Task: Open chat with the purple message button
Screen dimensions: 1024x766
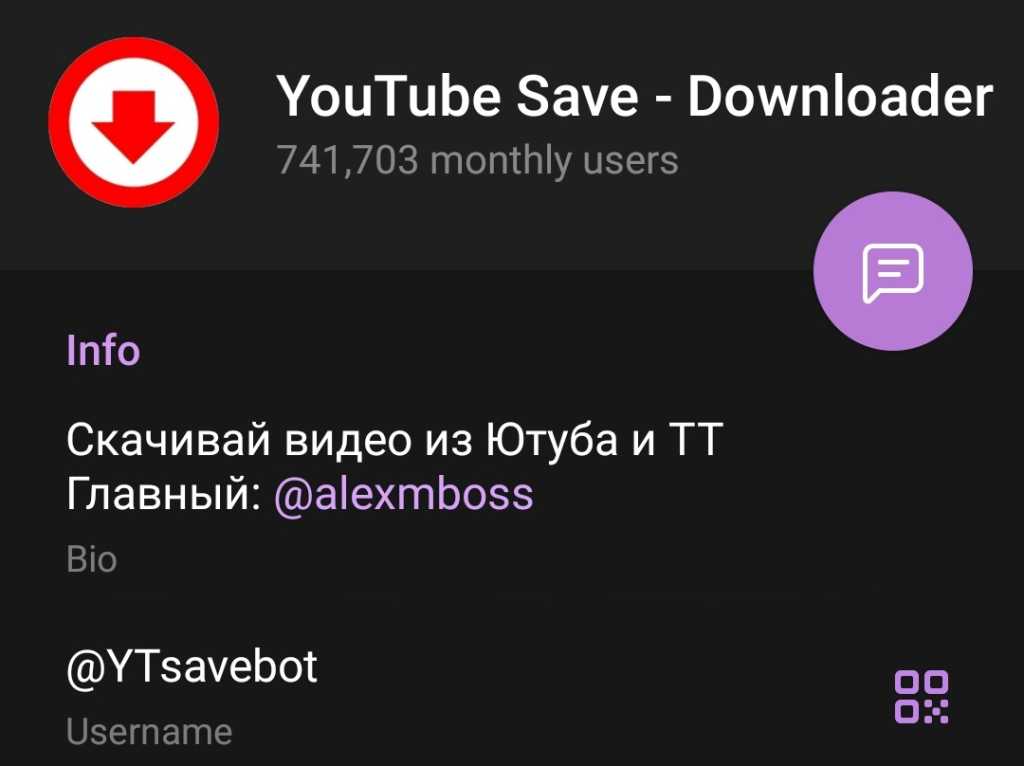Action: 893,271
